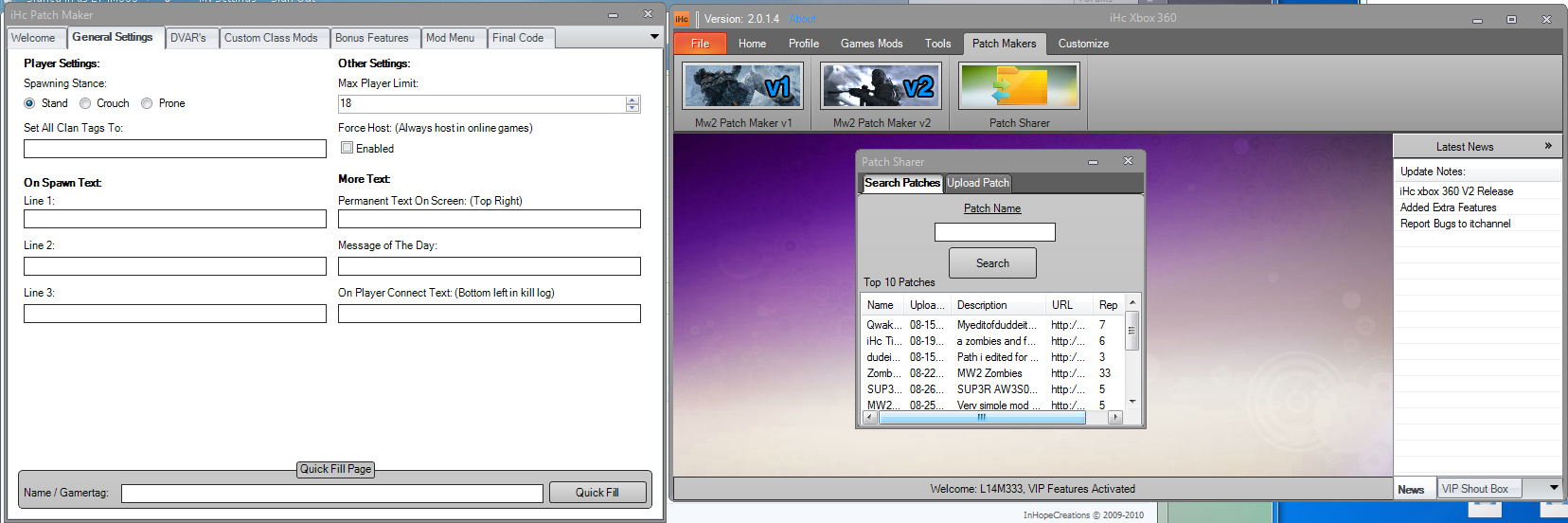Select the Patch Makers ribbon tab
Screen dimensions: 1568x523
(x=1005, y=44)
